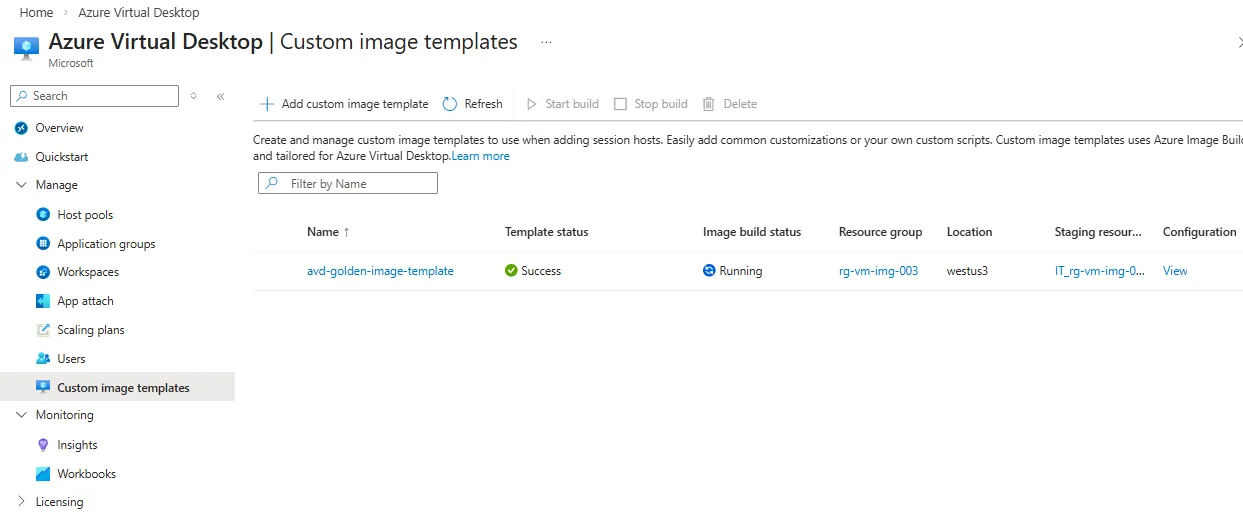Click the Success status text

coord(541,271)
